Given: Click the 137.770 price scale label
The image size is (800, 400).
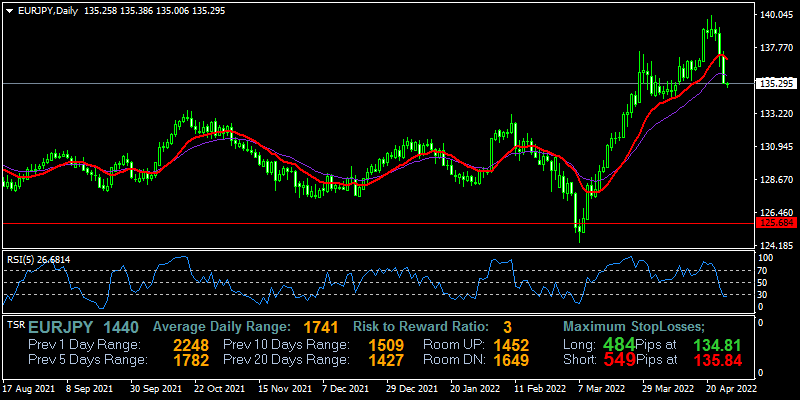Looking at the screenshot, I should click(x=776, y=48).
